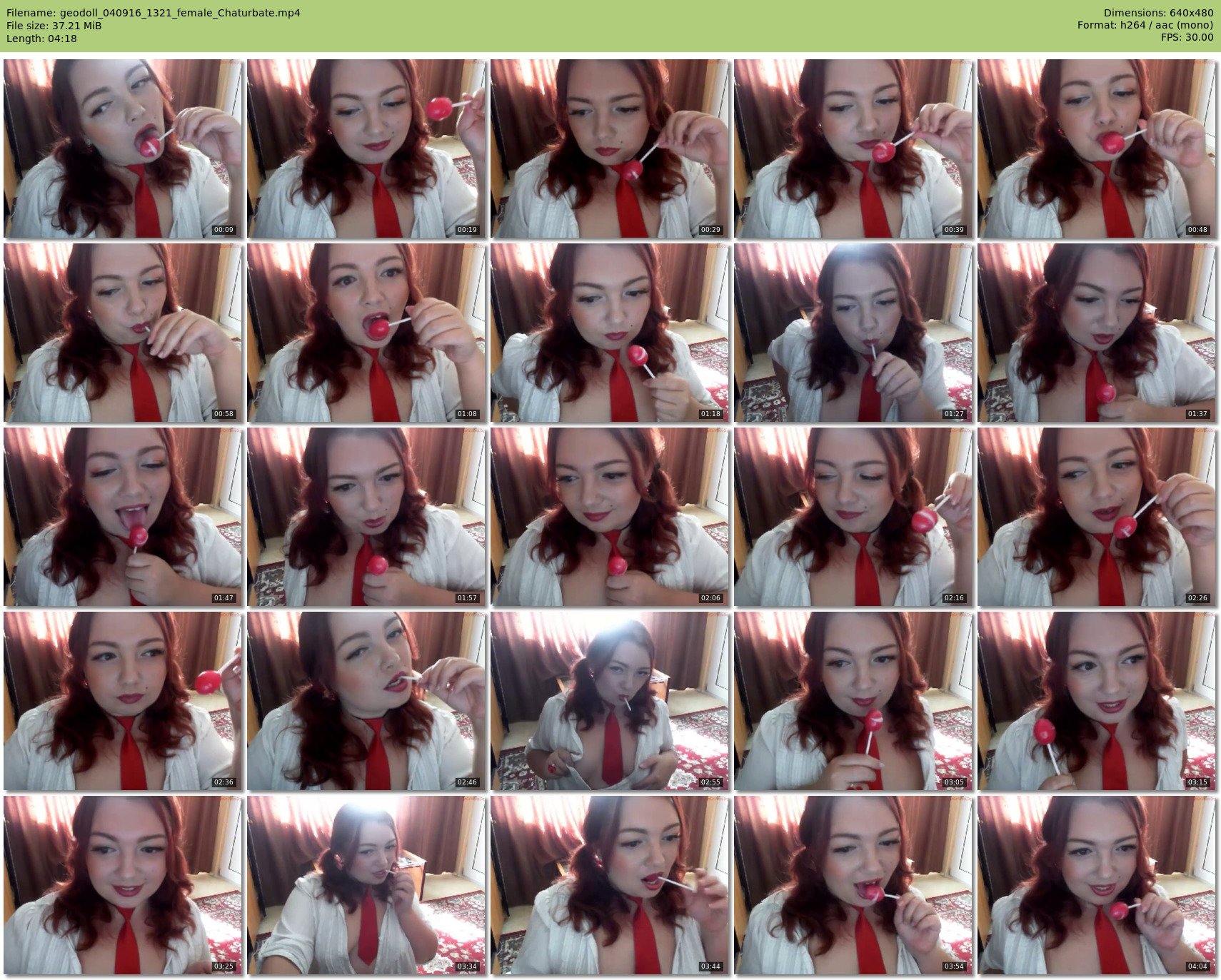Pick the frame stamped 00:39

point(853,148)
